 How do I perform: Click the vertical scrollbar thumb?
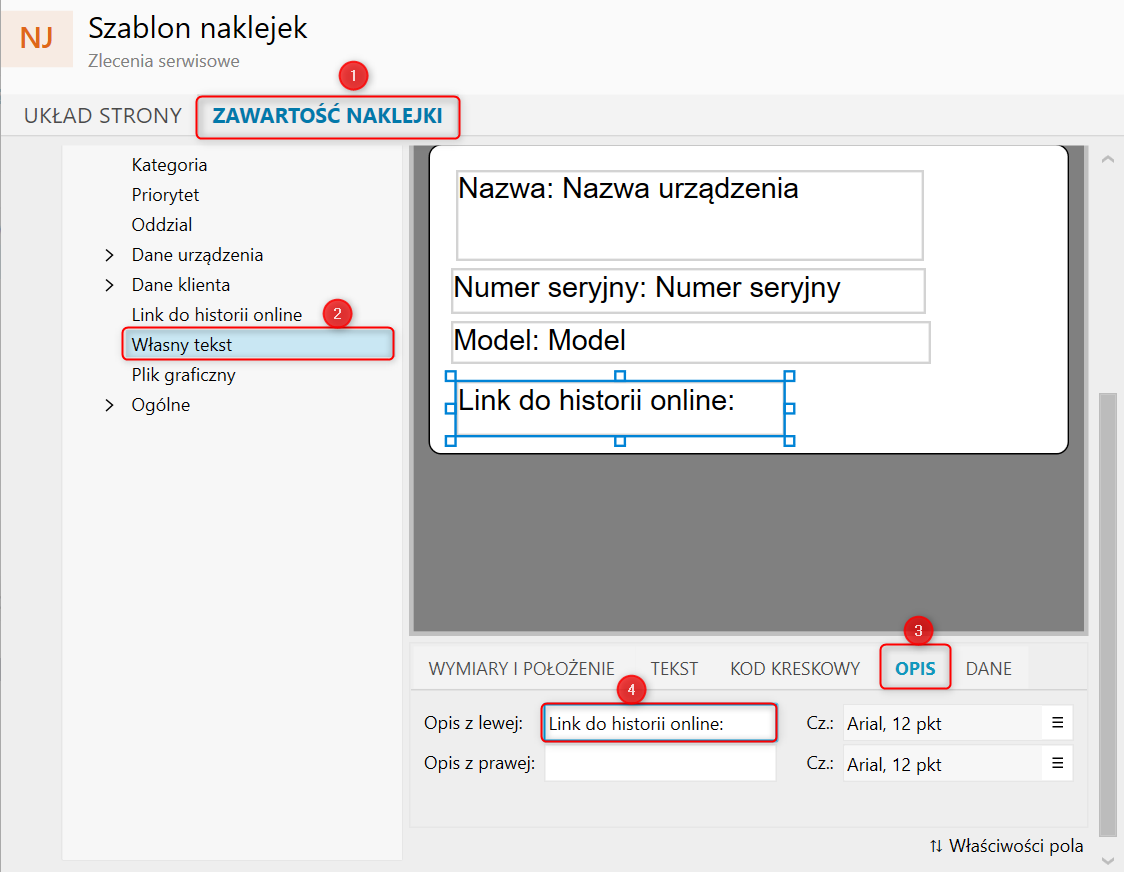(x=1108, y=615)
